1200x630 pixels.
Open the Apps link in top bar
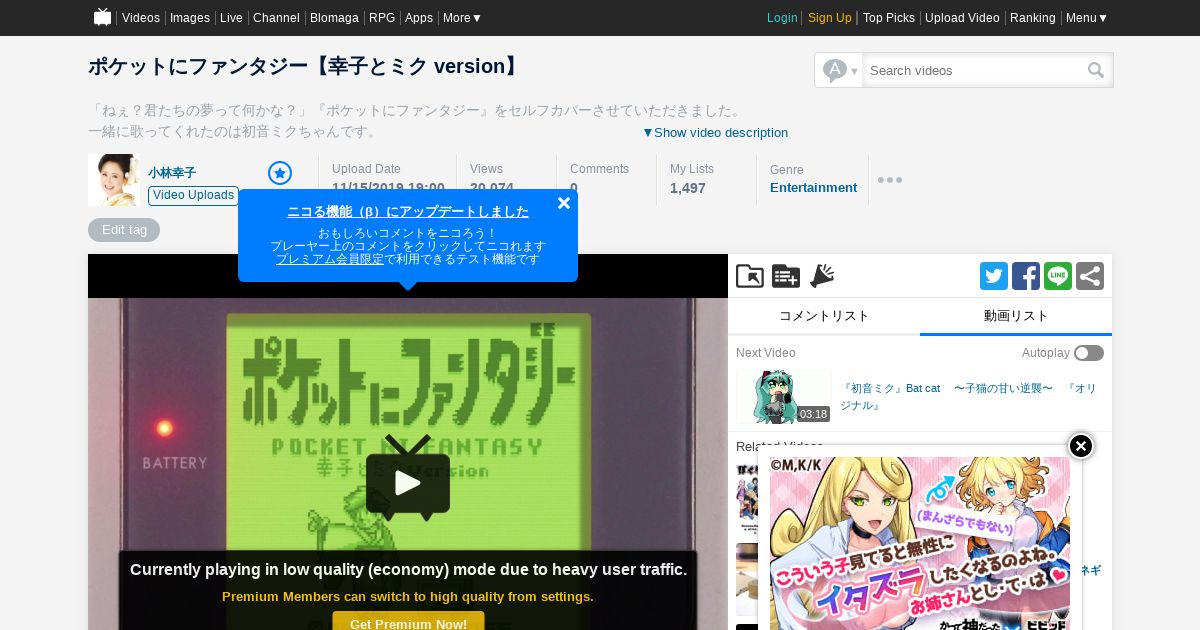coord(419,18)
